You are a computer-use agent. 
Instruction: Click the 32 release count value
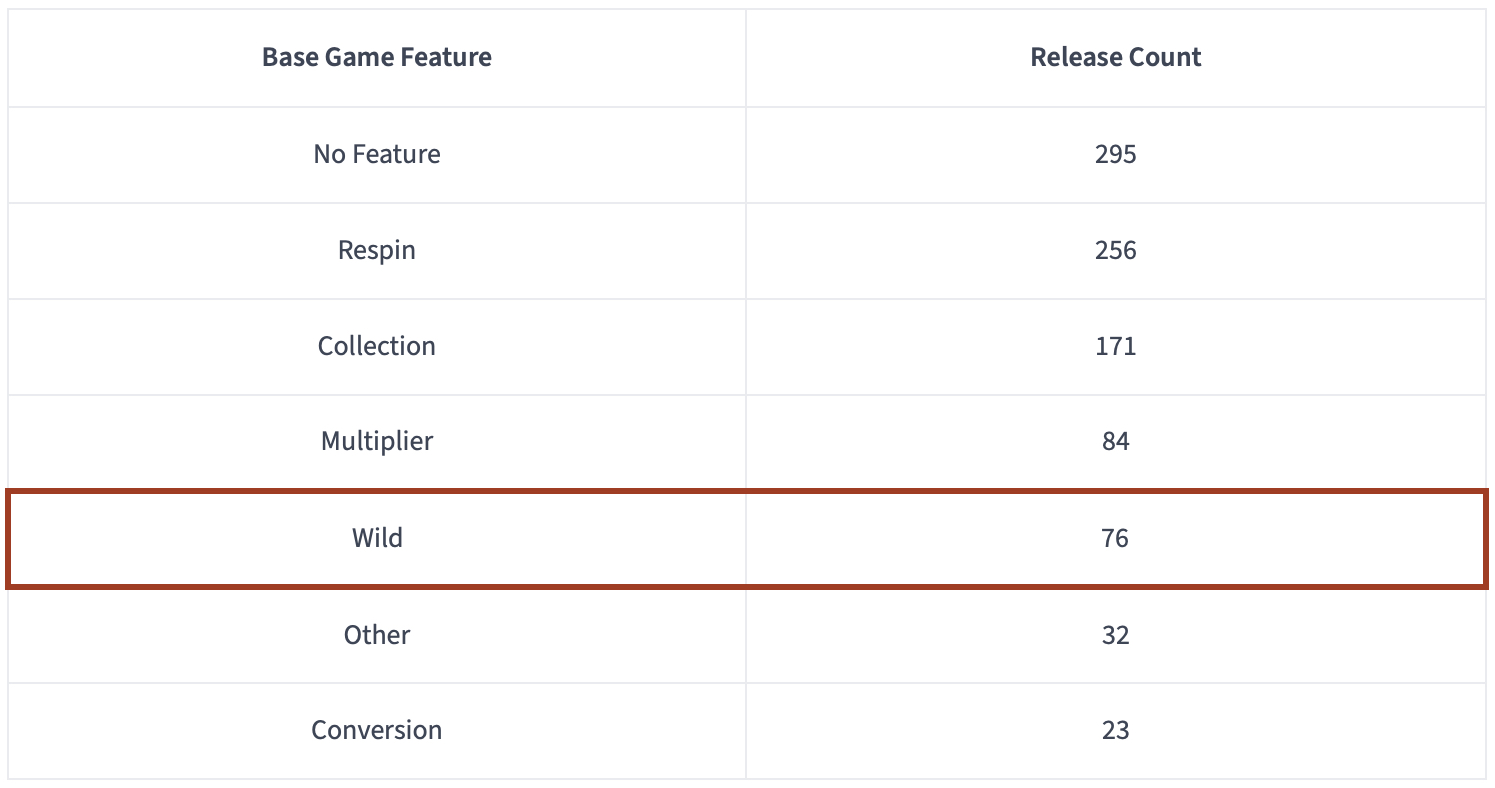click(x=1116, y=635)
